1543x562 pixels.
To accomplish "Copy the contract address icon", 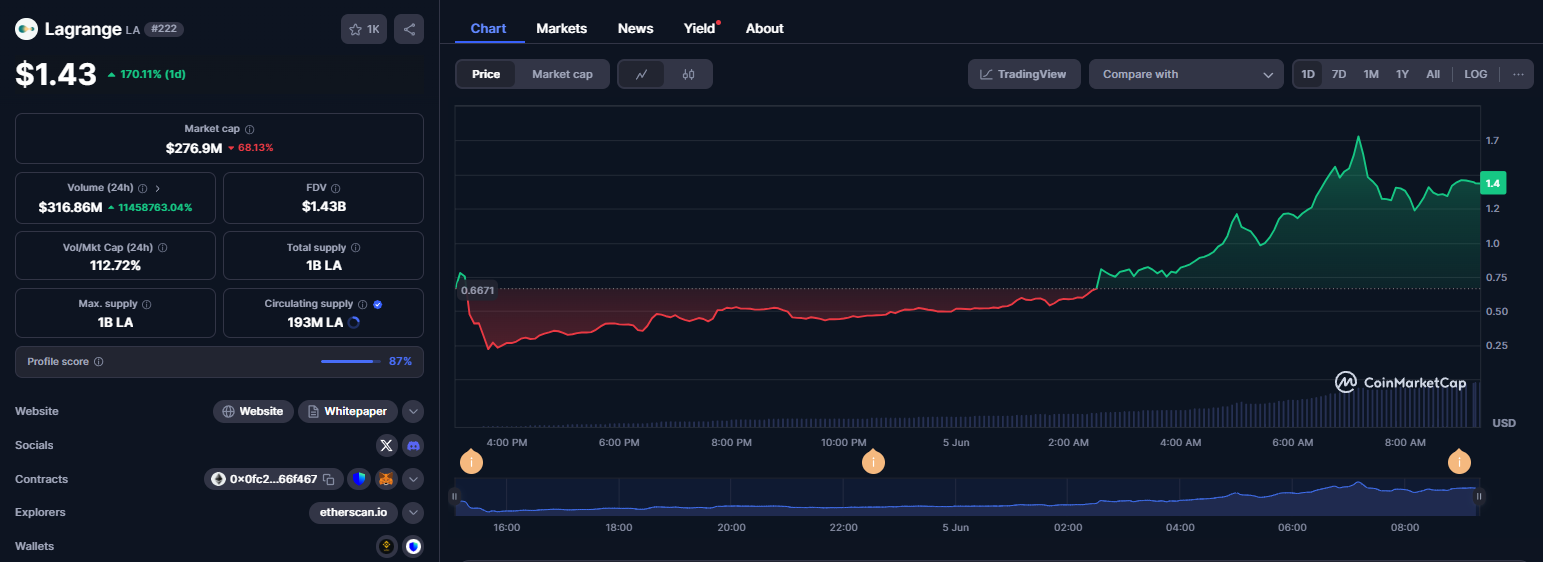I will point(329,480).
